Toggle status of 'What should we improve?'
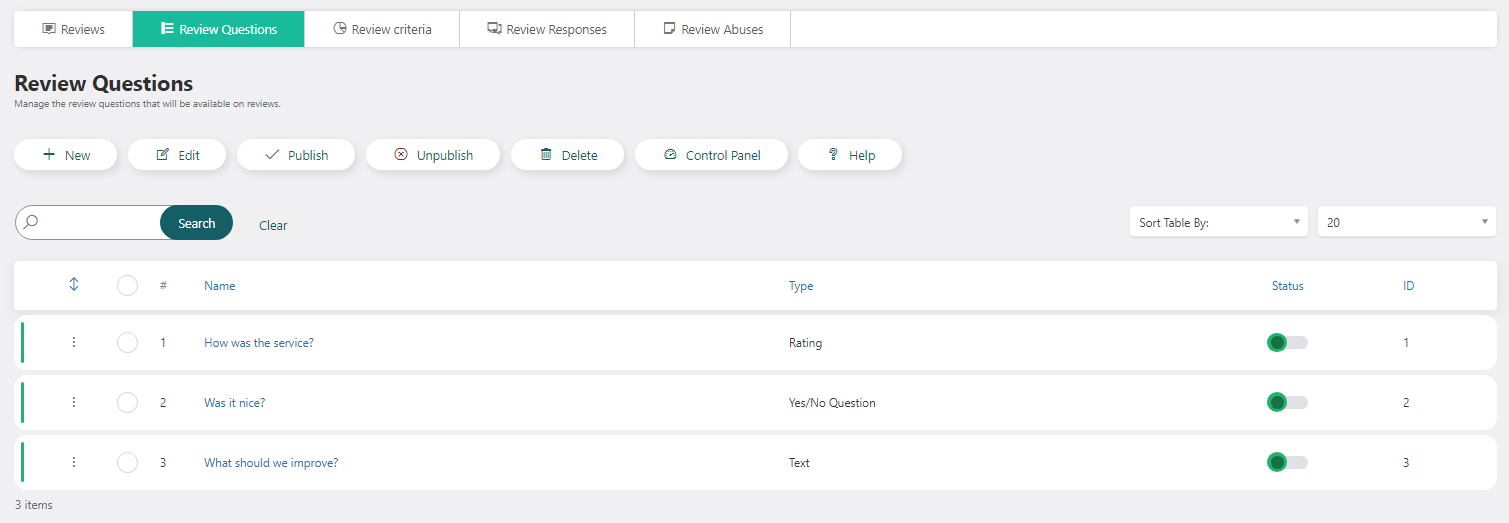This screenshot has width=1509, height=523. coord(1287,463)
